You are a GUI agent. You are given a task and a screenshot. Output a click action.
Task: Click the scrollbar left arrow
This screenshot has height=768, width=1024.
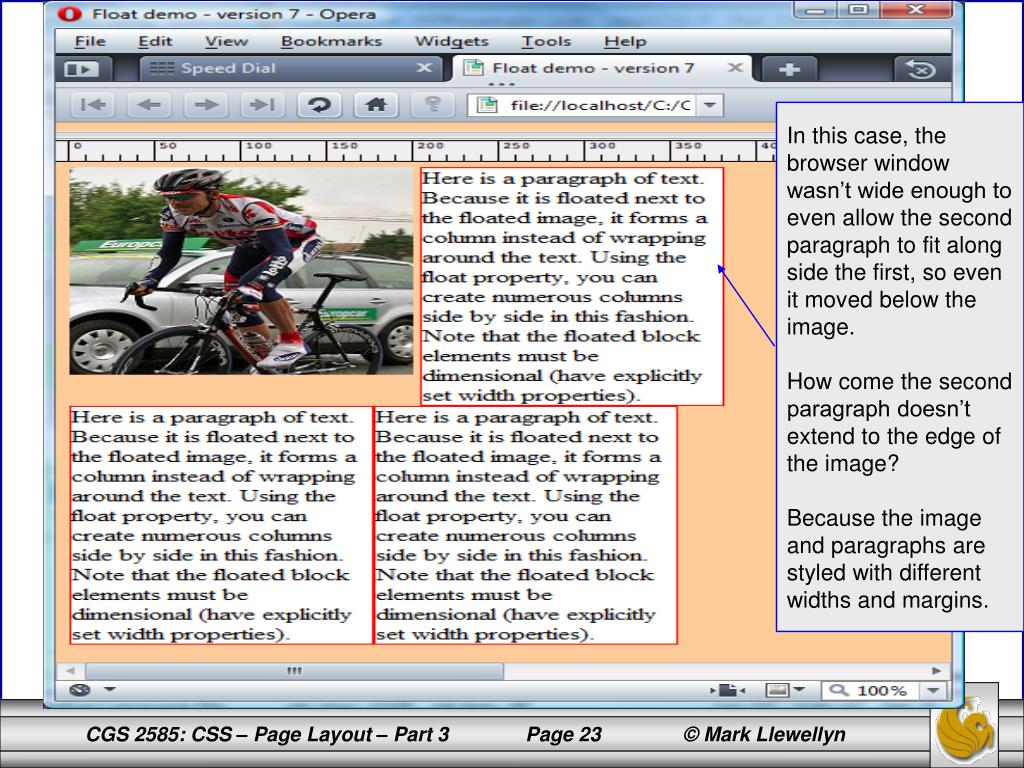71,671
